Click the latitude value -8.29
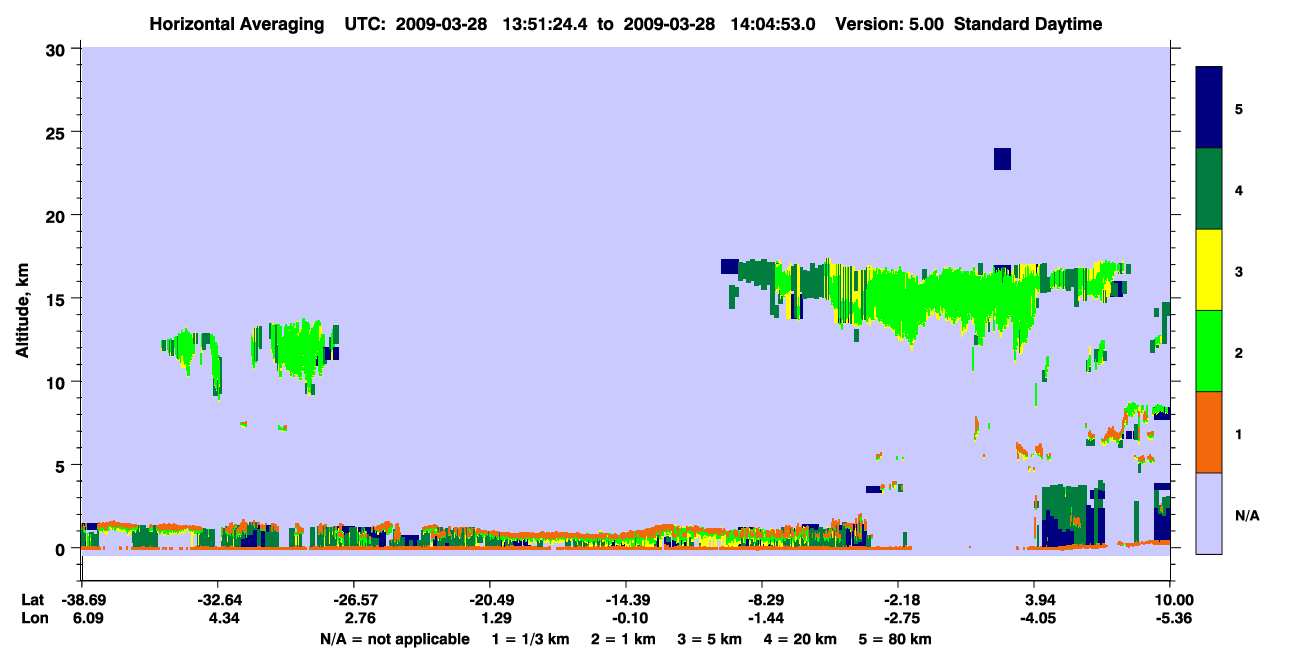 tap(761, 600)
